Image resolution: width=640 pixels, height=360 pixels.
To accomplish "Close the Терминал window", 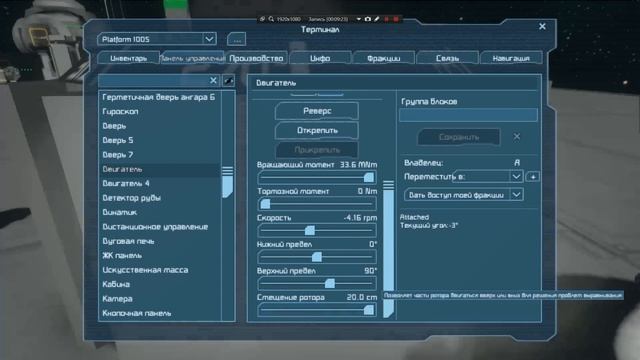I will pyautogui.click(x=542, y=26).
